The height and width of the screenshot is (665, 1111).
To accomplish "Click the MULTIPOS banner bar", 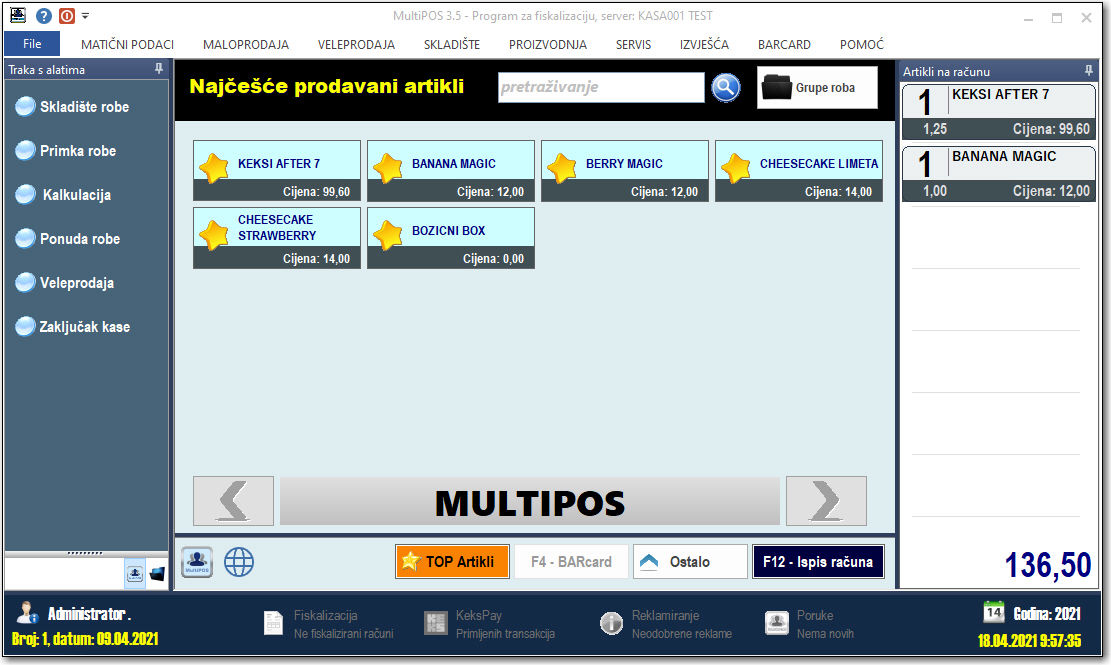I will click(x=530, y=501).
